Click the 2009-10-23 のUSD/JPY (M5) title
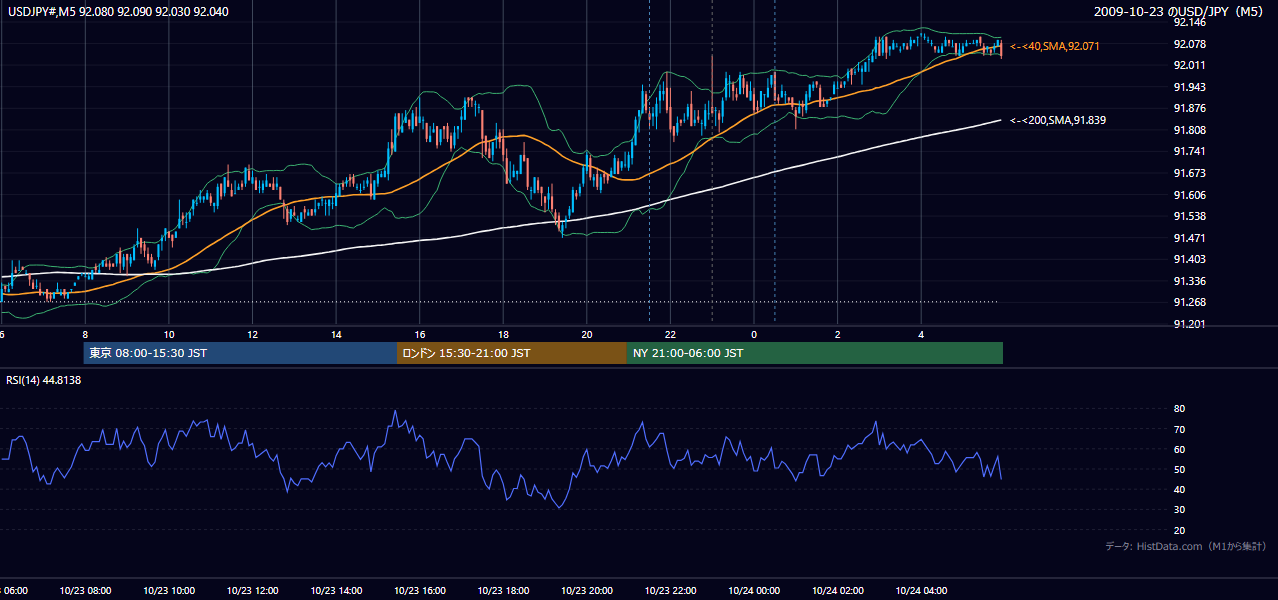1278x600 pixels. [1179, 12]
